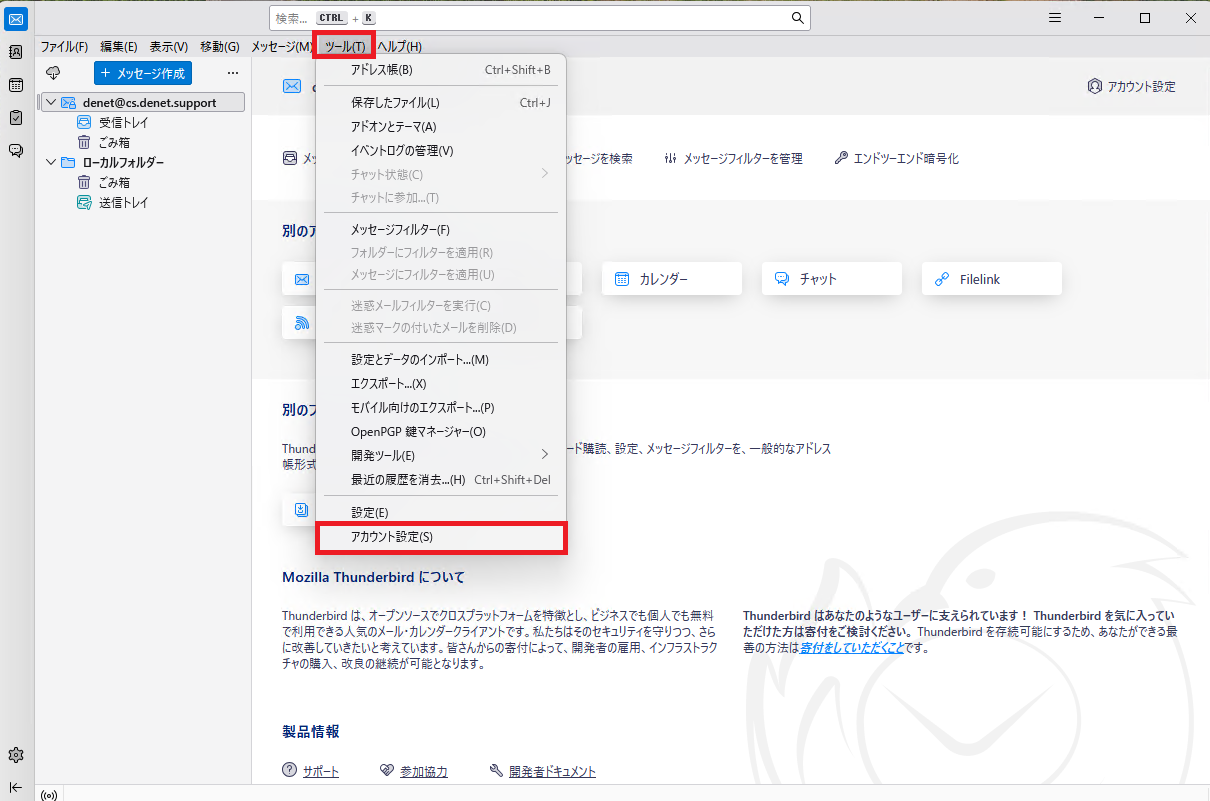Choose イベントログの管理(V) menu entry
Viewport: 1210px width, 801px height.
tap(441, 151)
